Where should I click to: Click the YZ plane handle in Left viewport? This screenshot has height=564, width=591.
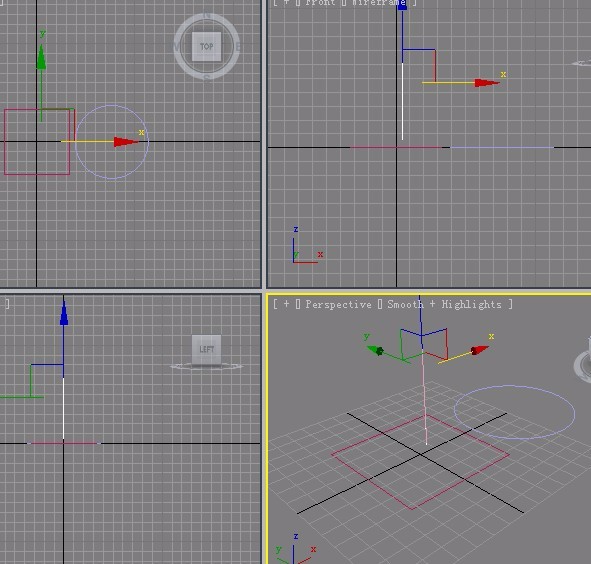tap(47, 380)
